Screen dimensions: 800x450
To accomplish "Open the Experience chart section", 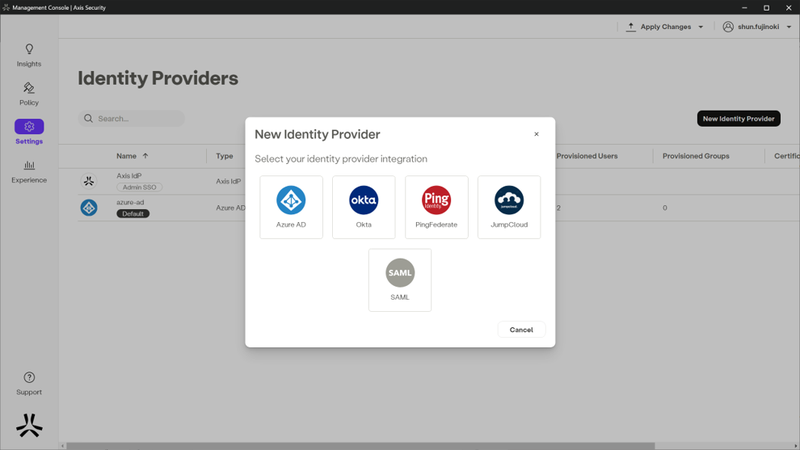I will click(x=29, y=165).
